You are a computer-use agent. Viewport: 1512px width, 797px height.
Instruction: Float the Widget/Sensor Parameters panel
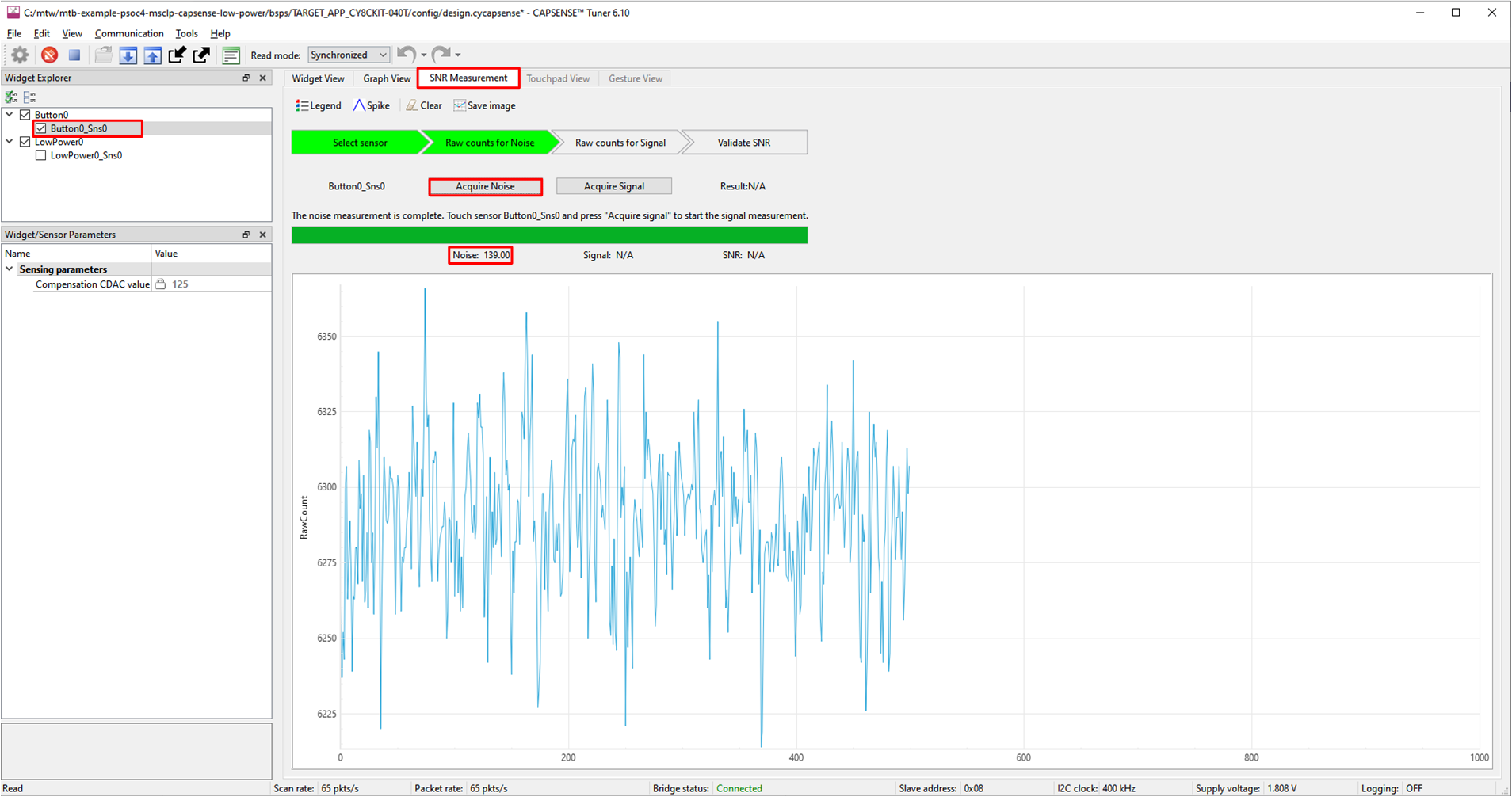246,235
